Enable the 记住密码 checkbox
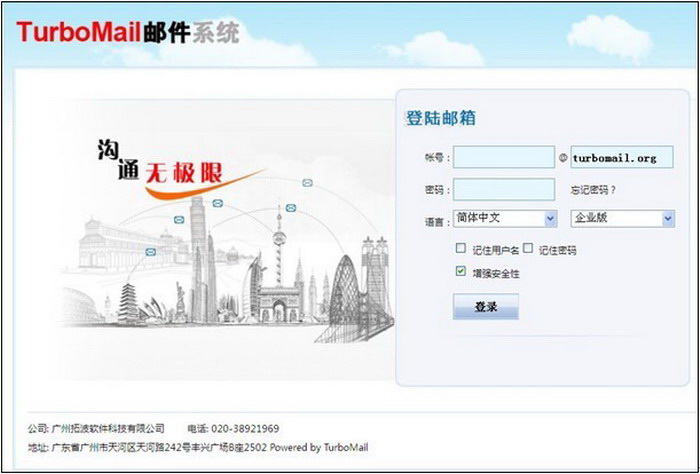The height and width of the screenshot is (474, 700). click(x=528, y=249)
